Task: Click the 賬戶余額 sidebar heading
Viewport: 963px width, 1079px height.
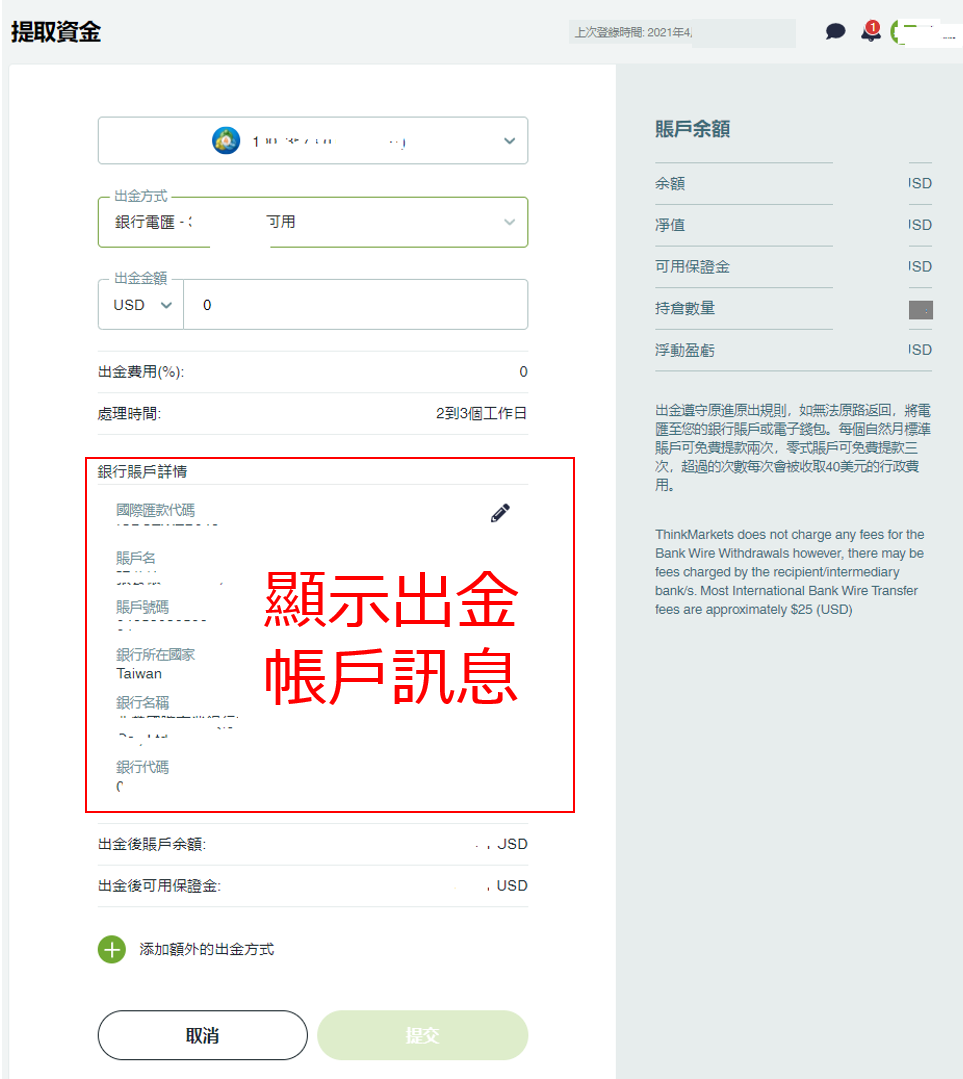Action: coord(692,129)
